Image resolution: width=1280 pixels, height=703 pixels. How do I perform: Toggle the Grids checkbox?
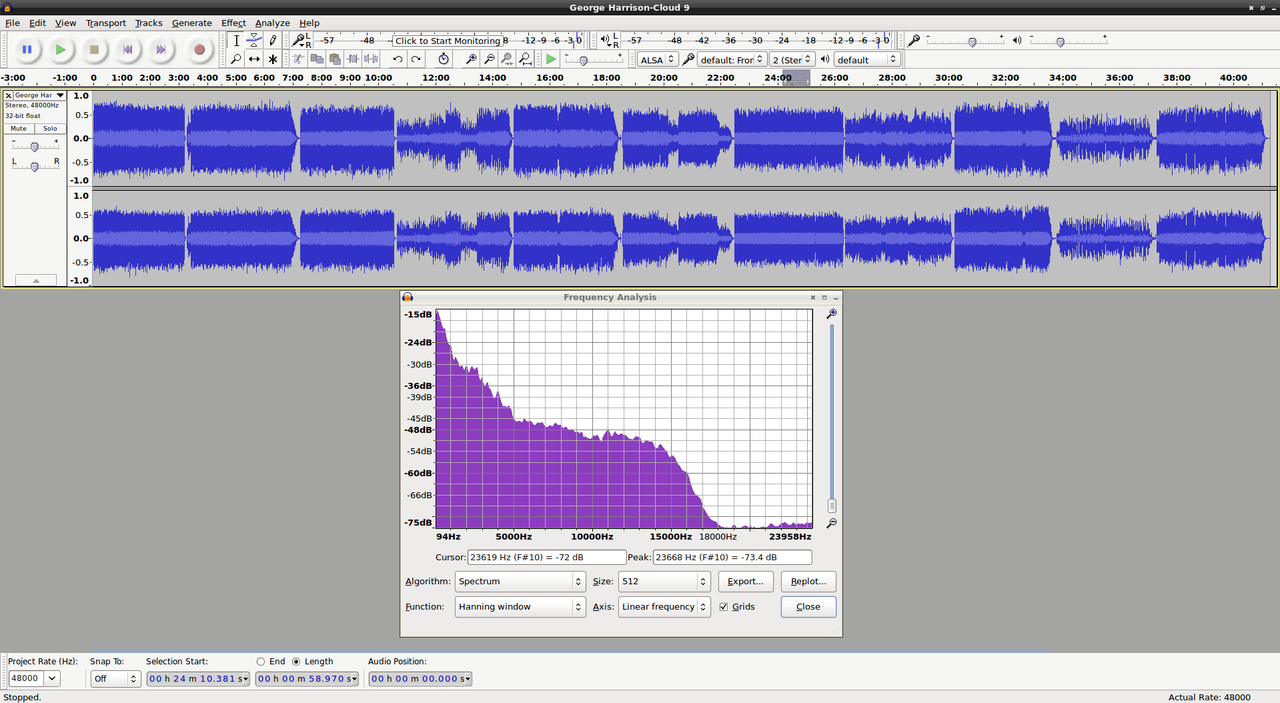pos(724,607)
